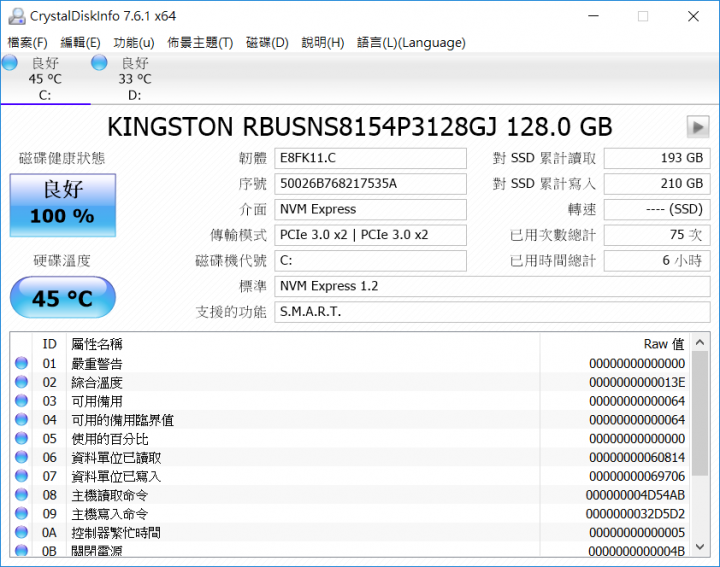The width and height of the screenshot is (720, 567).
Task: Click the drive letter field C:
Action: tap(371, 261)
